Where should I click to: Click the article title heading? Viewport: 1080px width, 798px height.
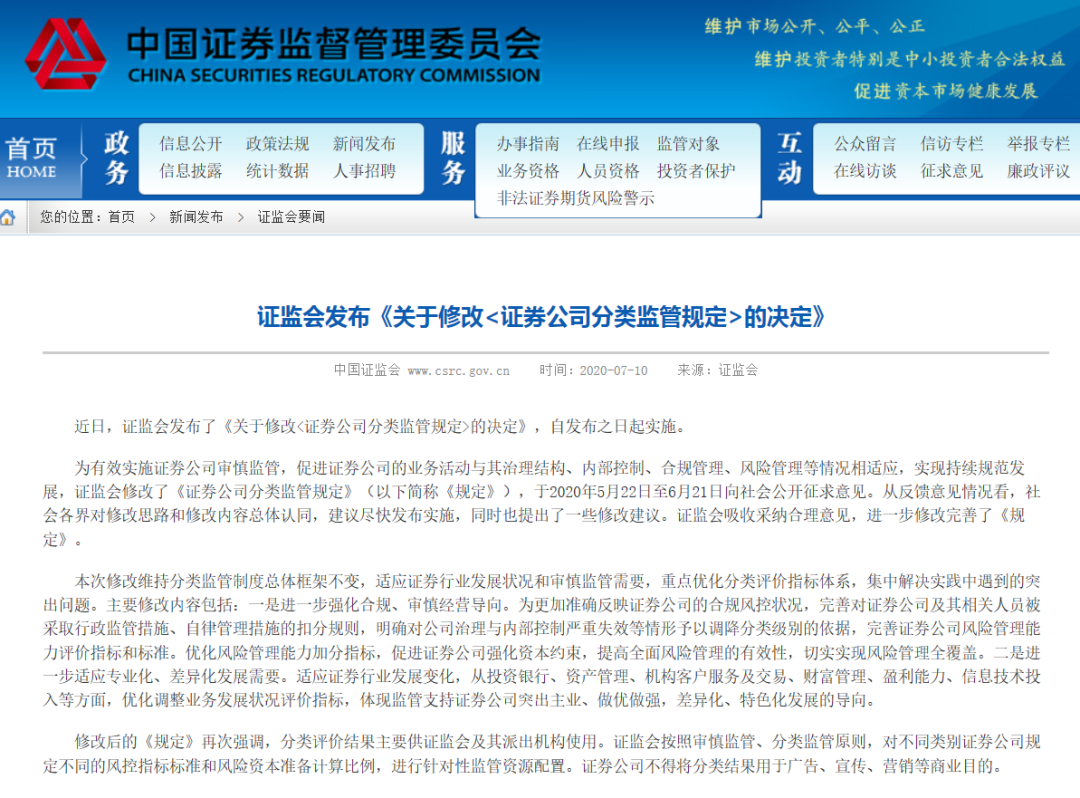point(541,317)
